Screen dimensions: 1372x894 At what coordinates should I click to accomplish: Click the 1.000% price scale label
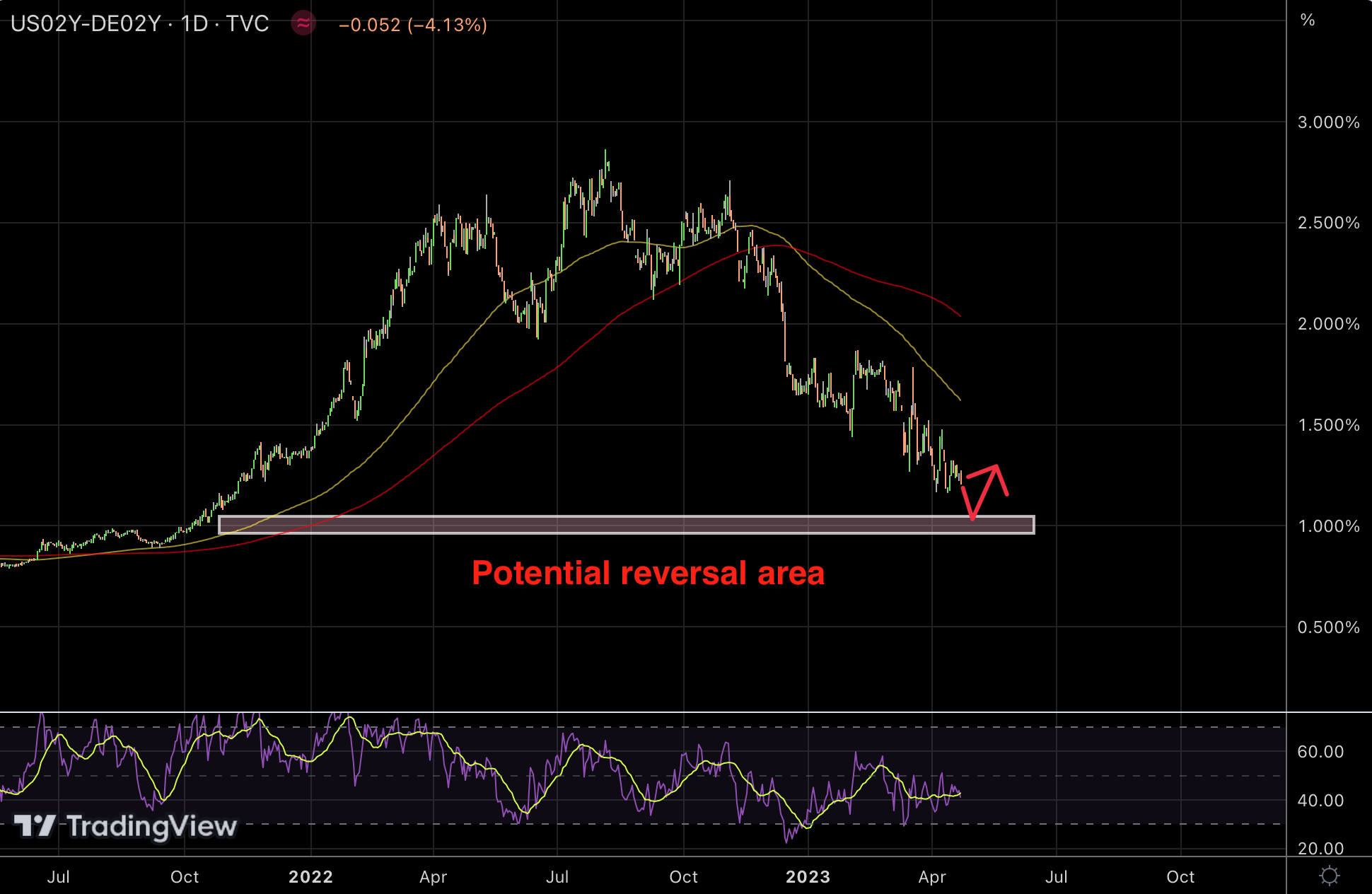[1328, 526]
